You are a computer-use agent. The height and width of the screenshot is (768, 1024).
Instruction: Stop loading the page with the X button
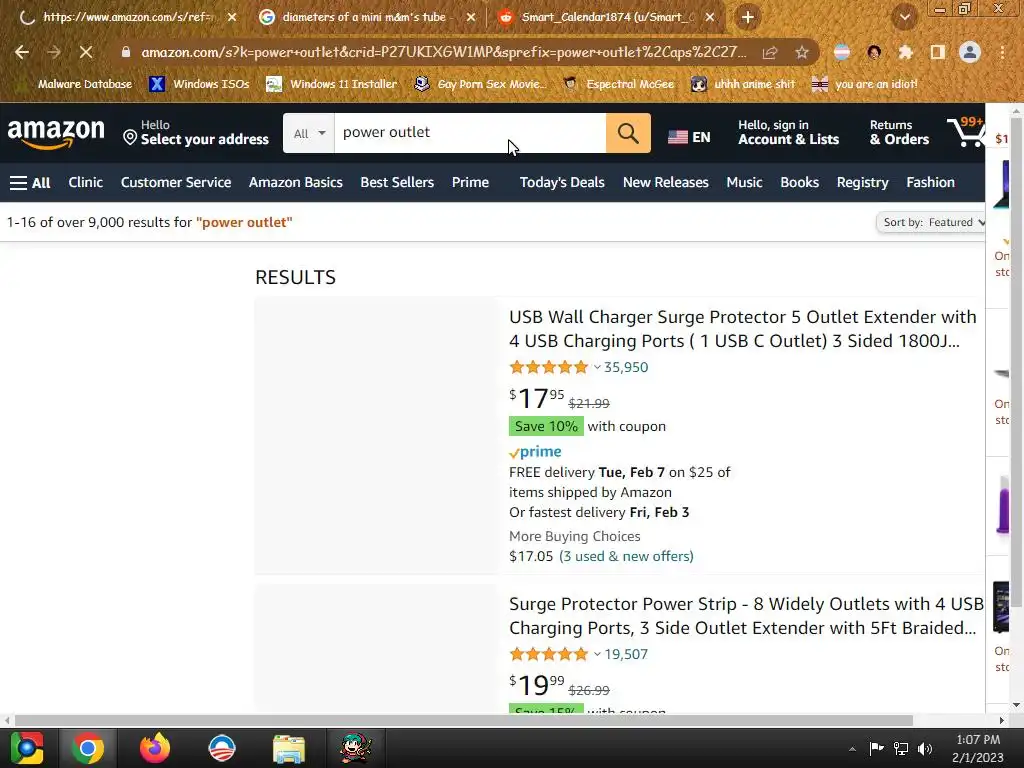click(86, 52)
